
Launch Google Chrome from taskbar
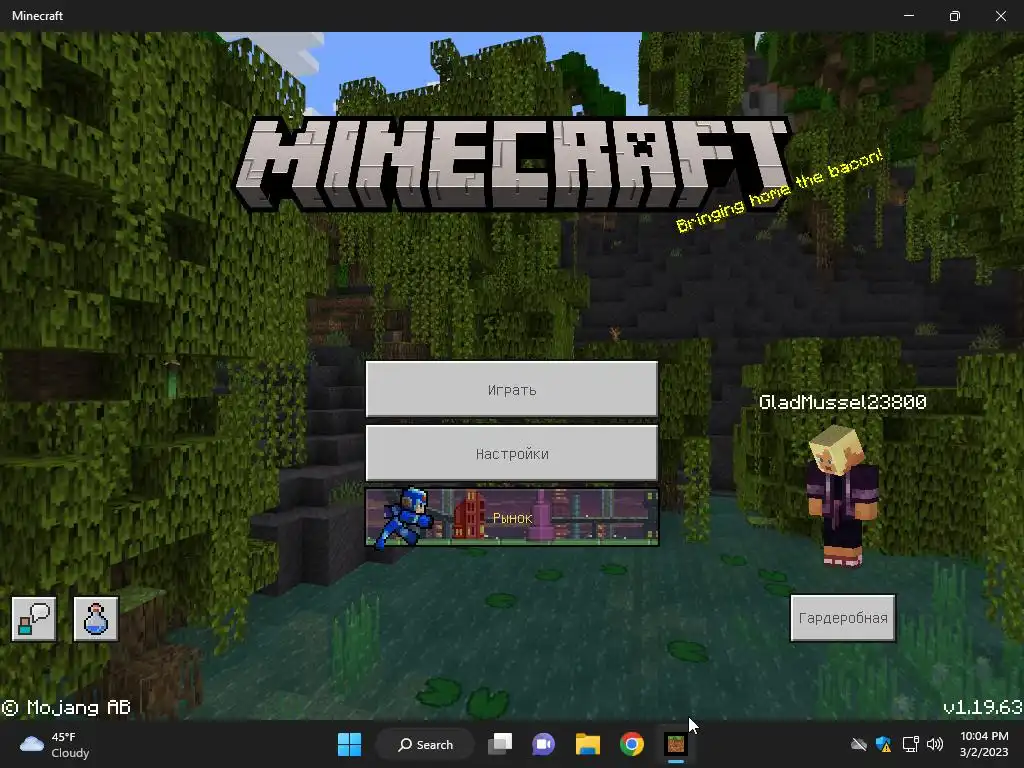[x=632, y=744]
